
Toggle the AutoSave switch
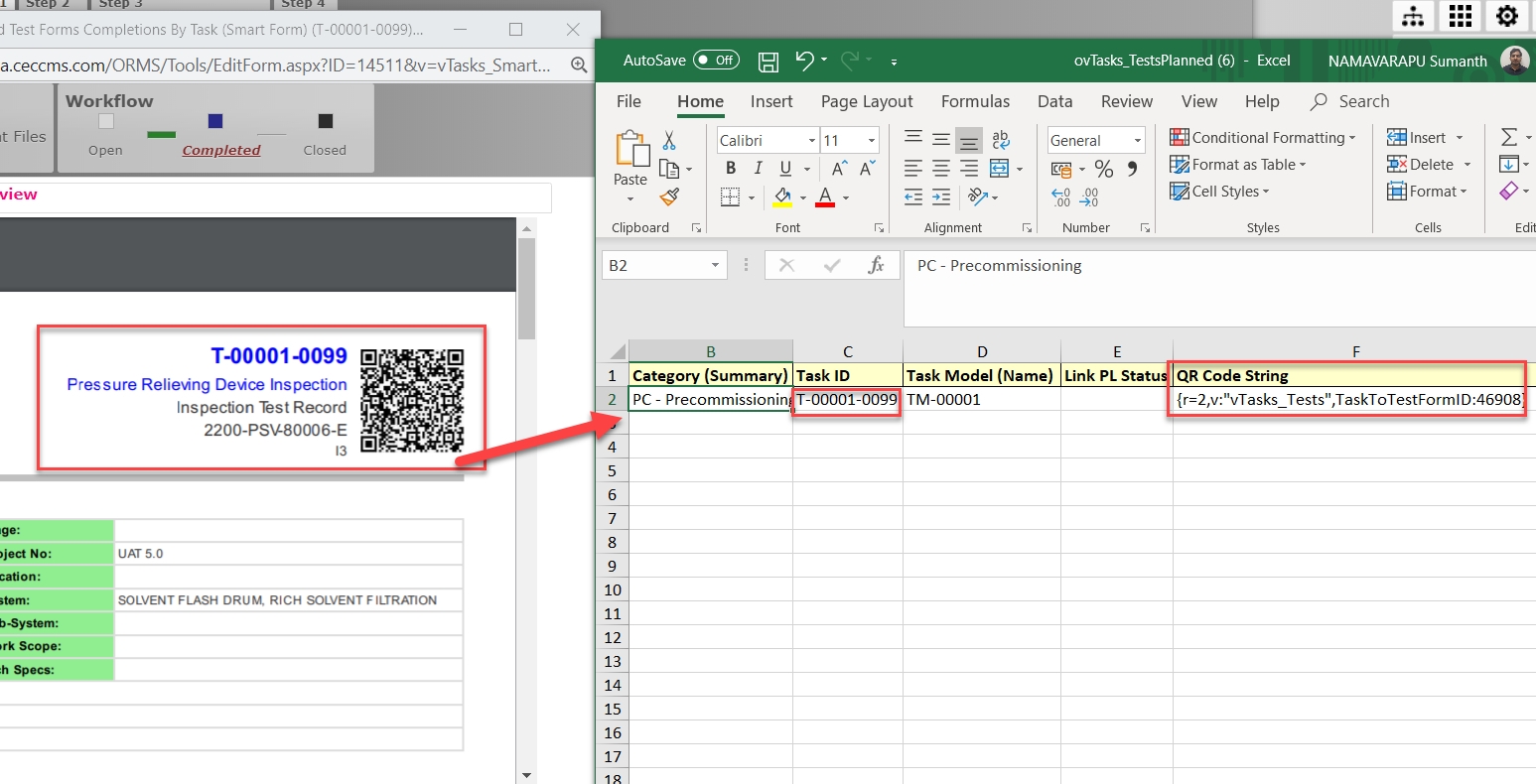tap(716, 61)
